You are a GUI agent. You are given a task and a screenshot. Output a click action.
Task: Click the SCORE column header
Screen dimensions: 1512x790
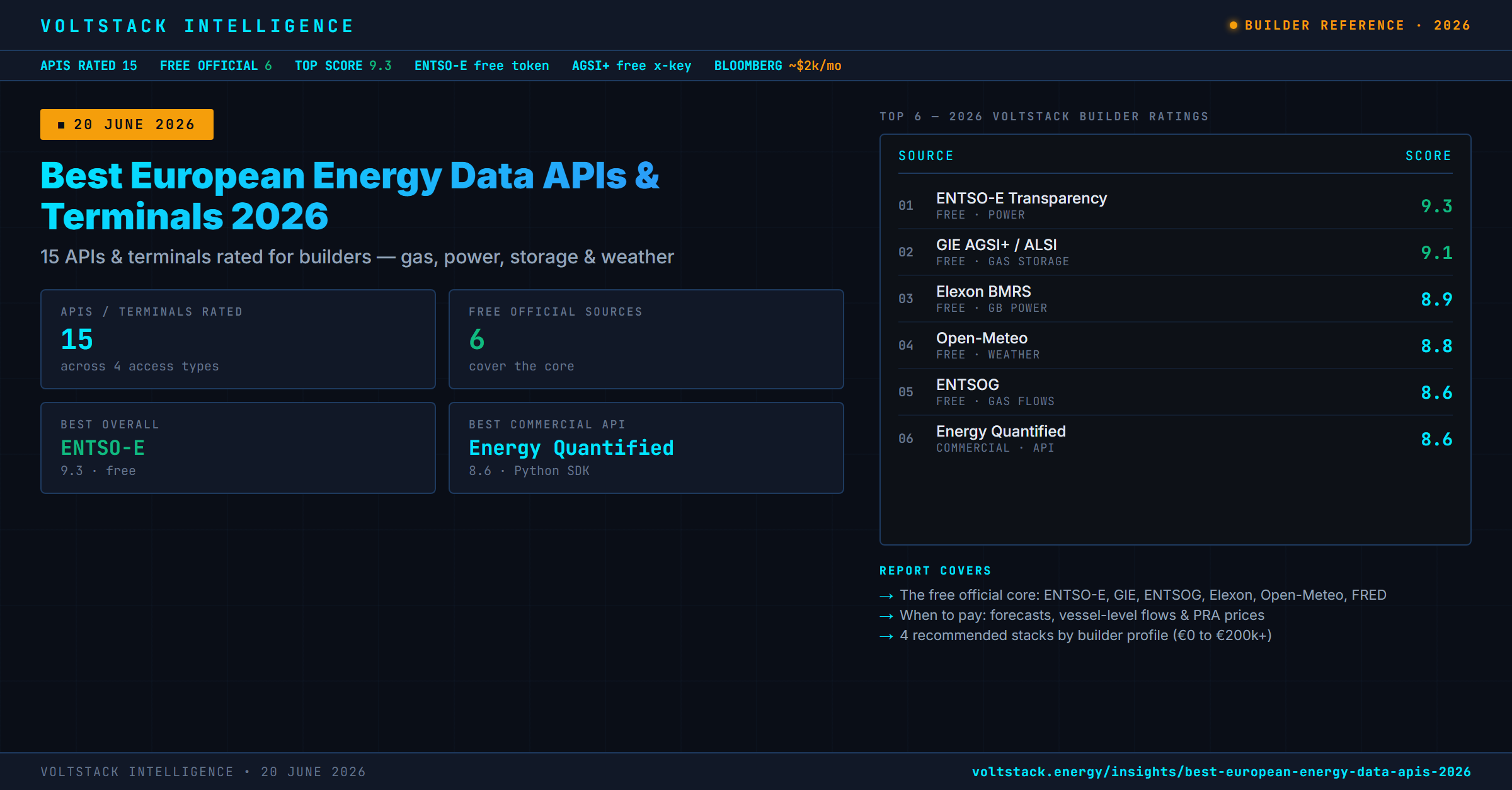(1429, 156)
